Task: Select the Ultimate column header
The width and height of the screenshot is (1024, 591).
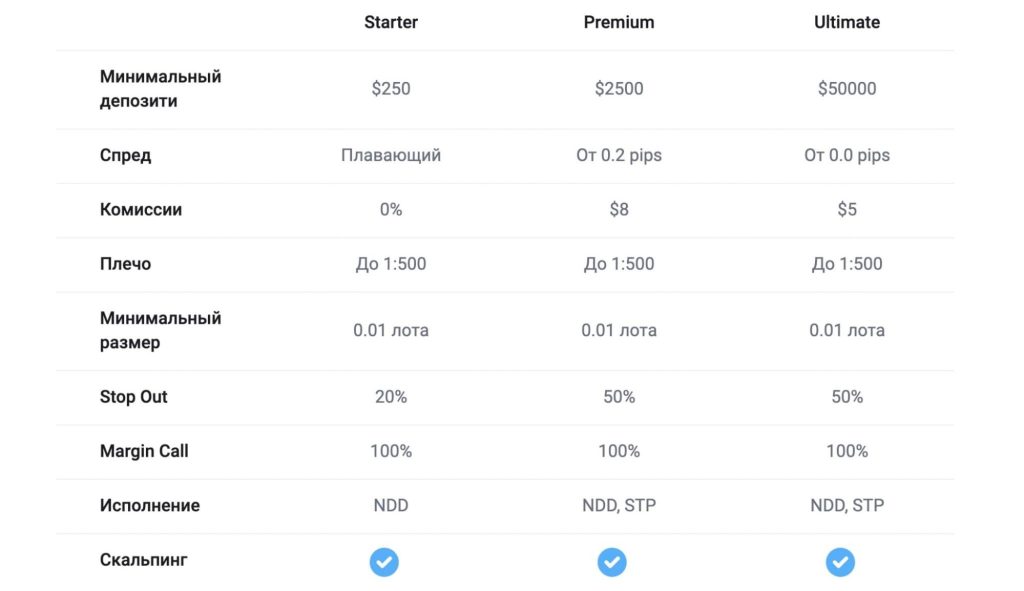Action: pos(846,22)
